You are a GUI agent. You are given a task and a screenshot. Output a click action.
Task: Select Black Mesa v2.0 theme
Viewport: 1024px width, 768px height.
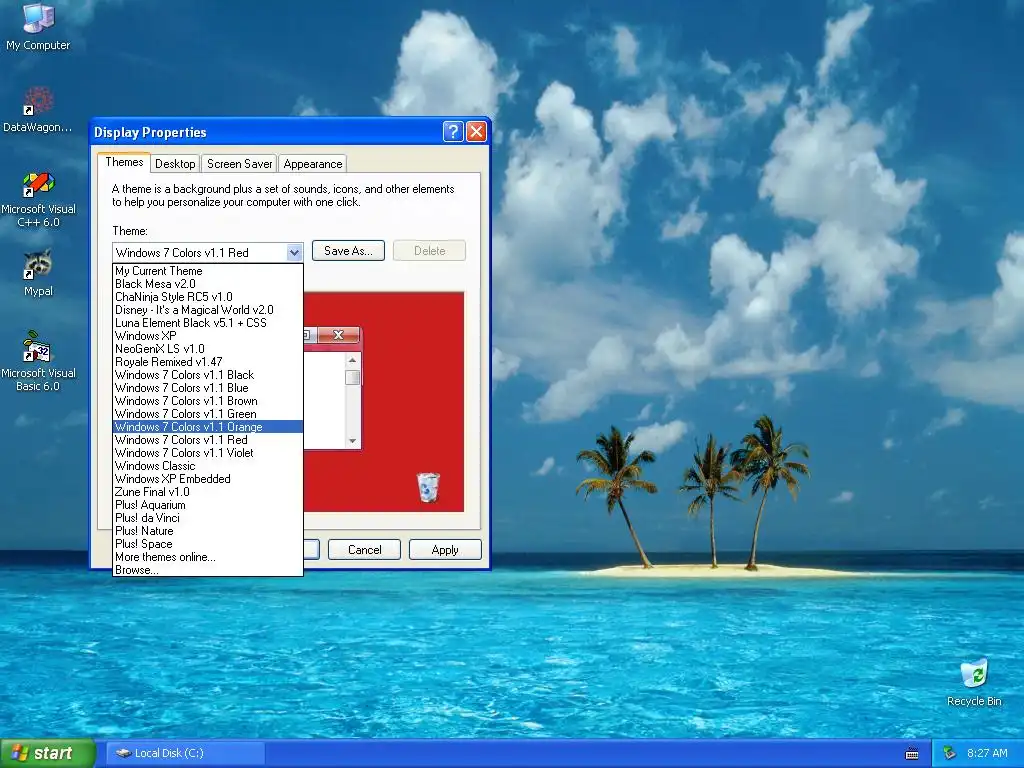point(208,283)
